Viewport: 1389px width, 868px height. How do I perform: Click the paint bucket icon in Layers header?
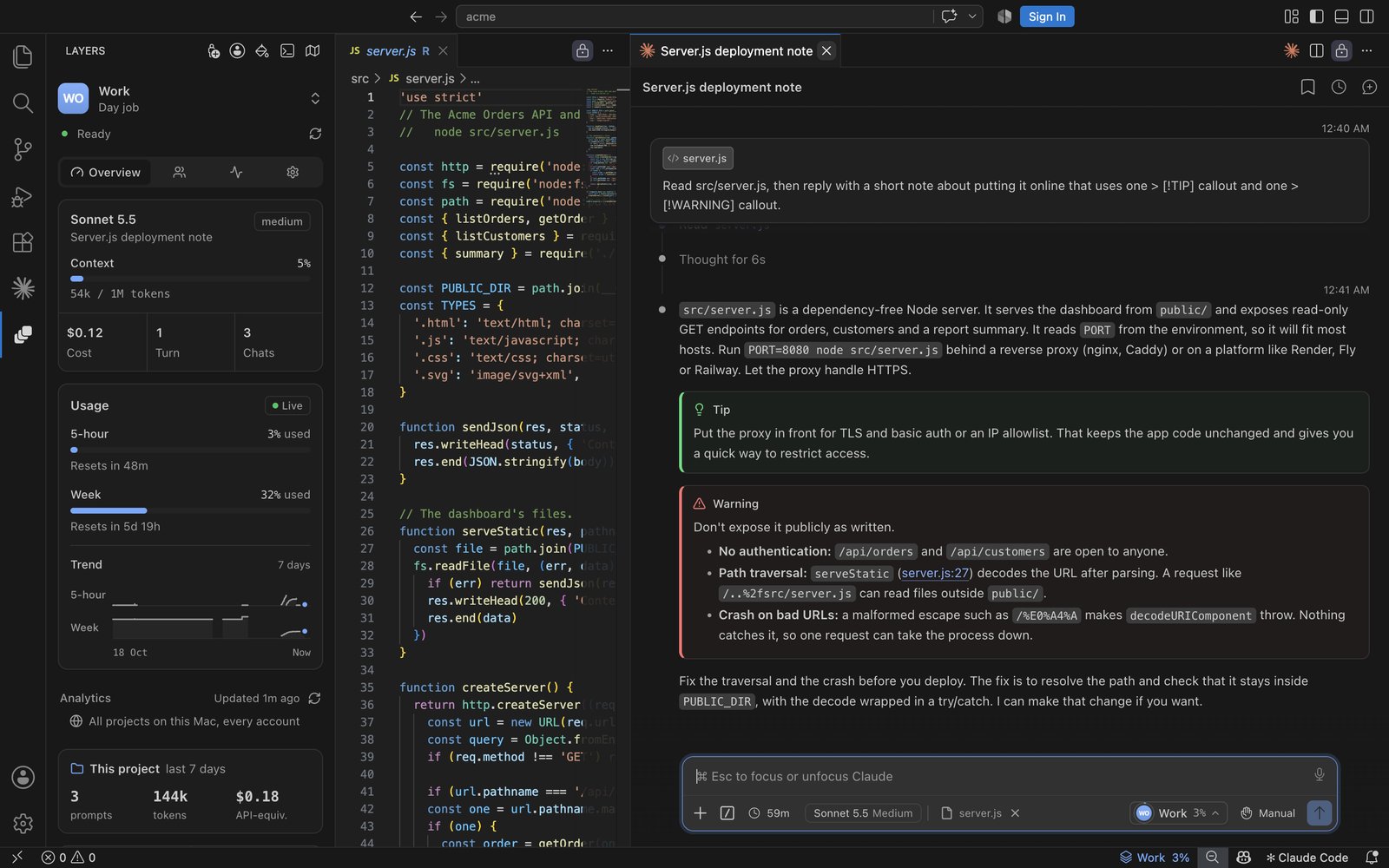click(262, 51)
